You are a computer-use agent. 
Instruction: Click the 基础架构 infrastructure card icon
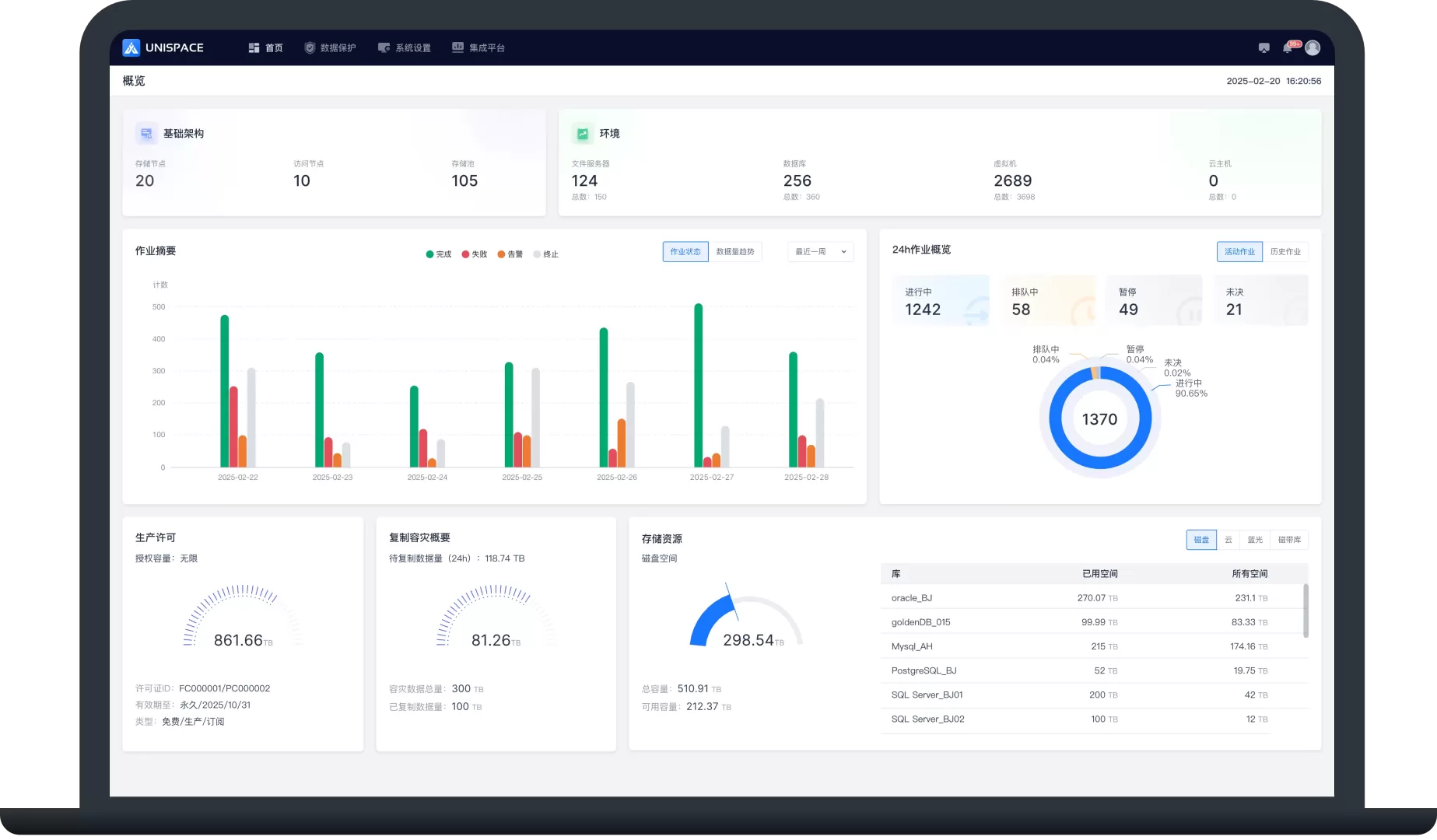[146, 134]
